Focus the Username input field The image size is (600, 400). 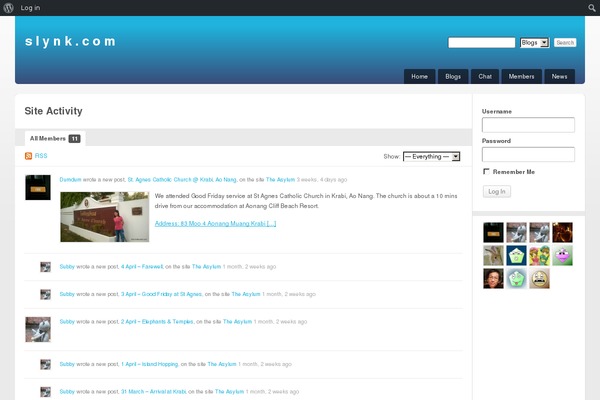(x=528, y=125)
